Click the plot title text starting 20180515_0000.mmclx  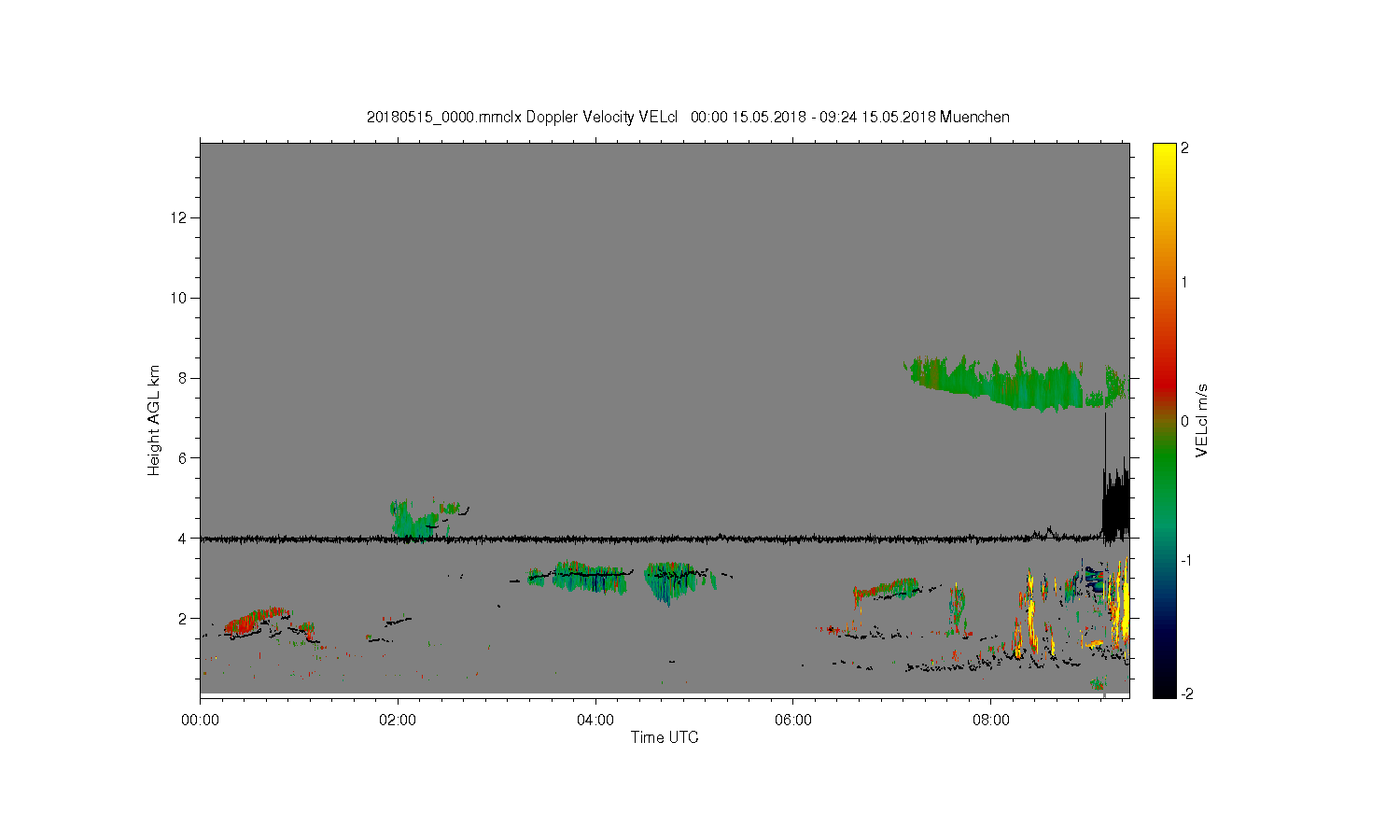tap(688, 117)
